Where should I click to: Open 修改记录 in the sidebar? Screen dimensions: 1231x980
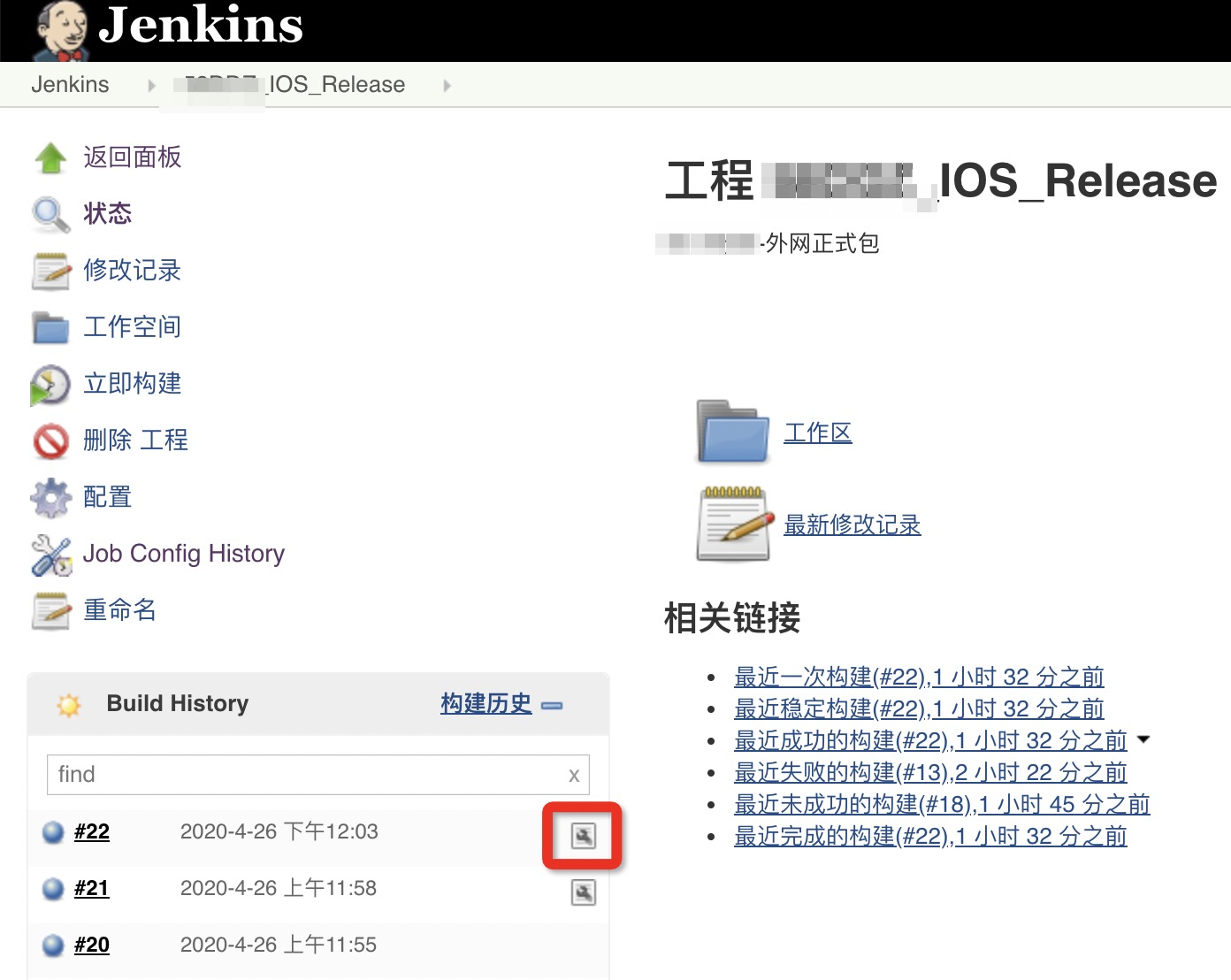point(133,271)
